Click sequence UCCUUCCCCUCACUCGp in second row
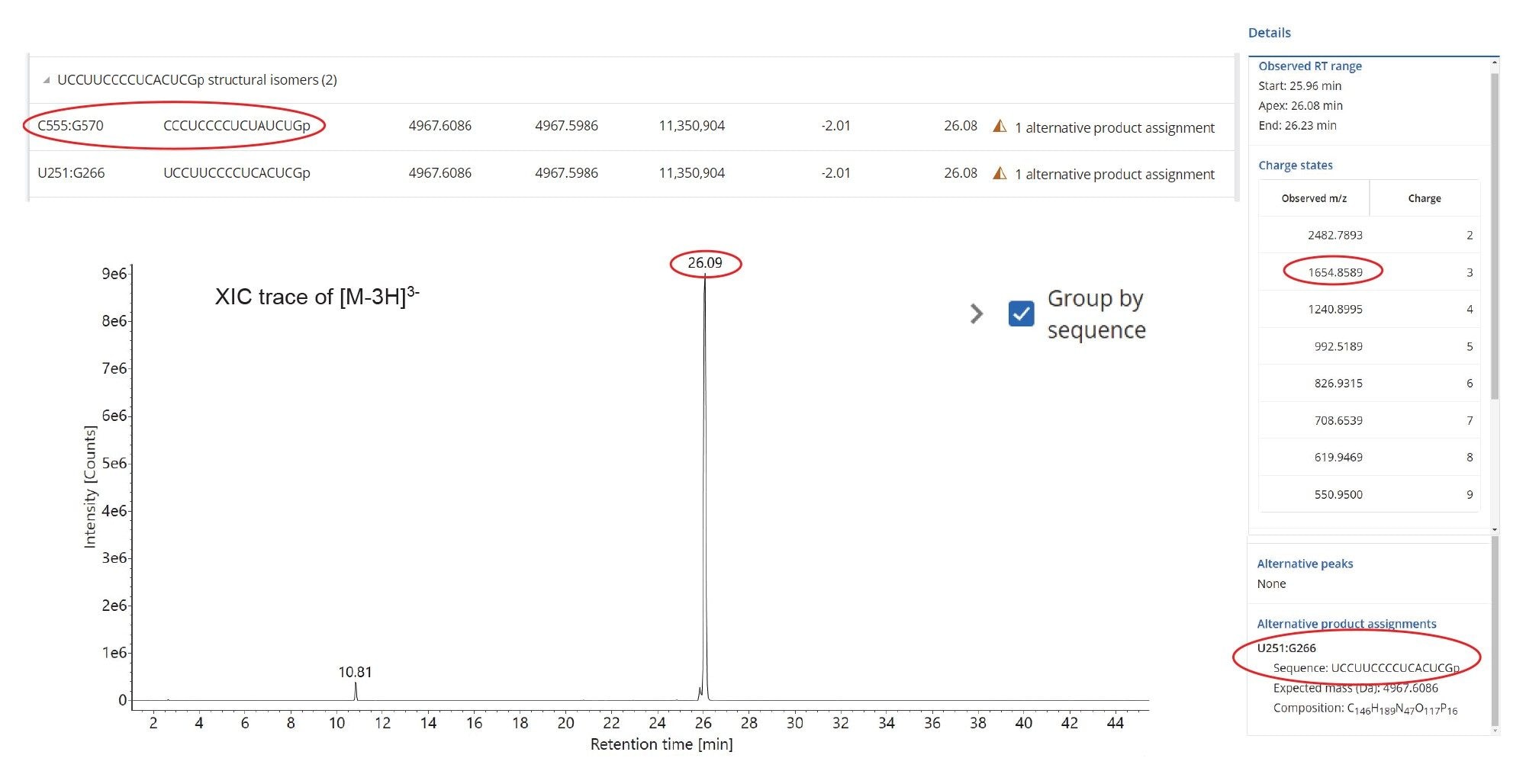 [x=237, y=173]
